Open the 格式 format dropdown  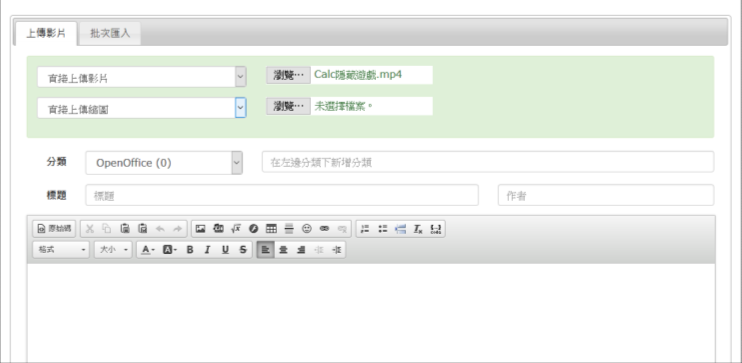(61, 249)
